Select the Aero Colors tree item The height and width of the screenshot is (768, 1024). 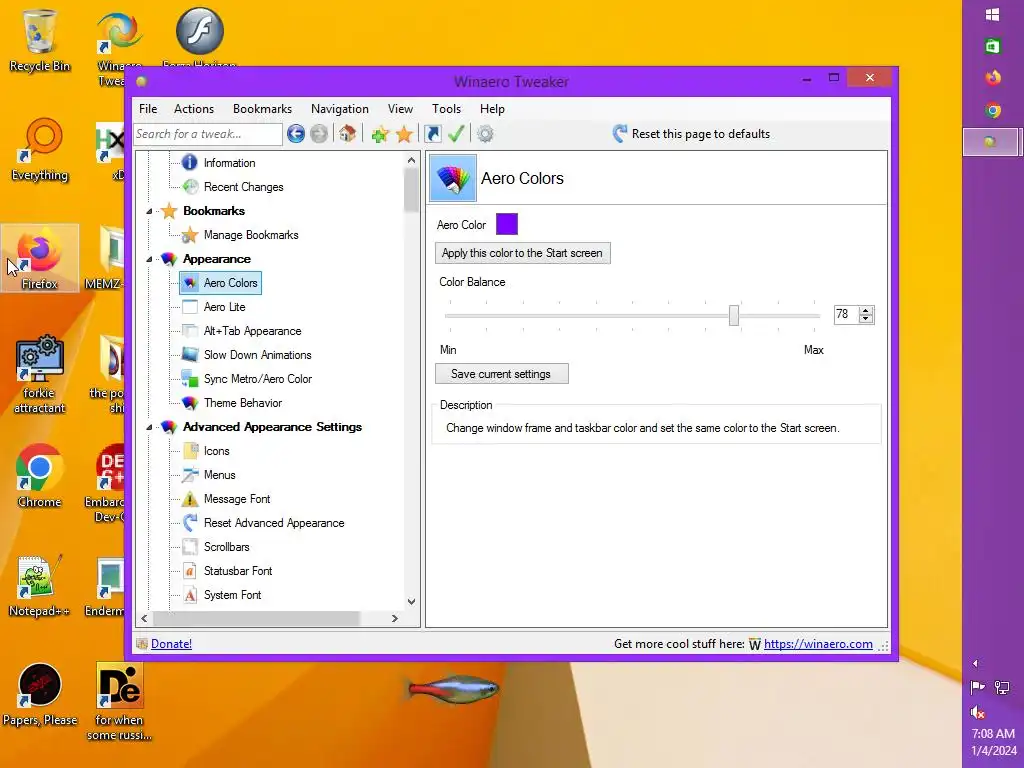click(x=221, y=283)
